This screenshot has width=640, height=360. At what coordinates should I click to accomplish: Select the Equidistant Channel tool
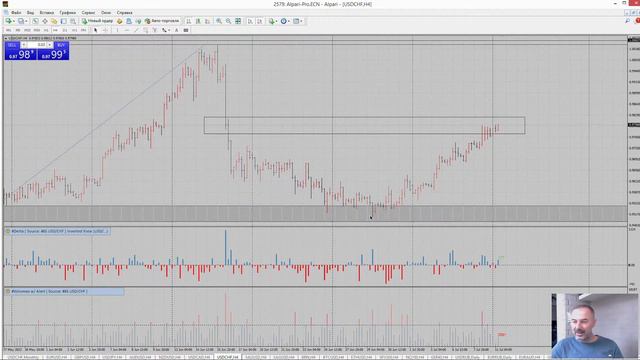(x=145, y=30)
